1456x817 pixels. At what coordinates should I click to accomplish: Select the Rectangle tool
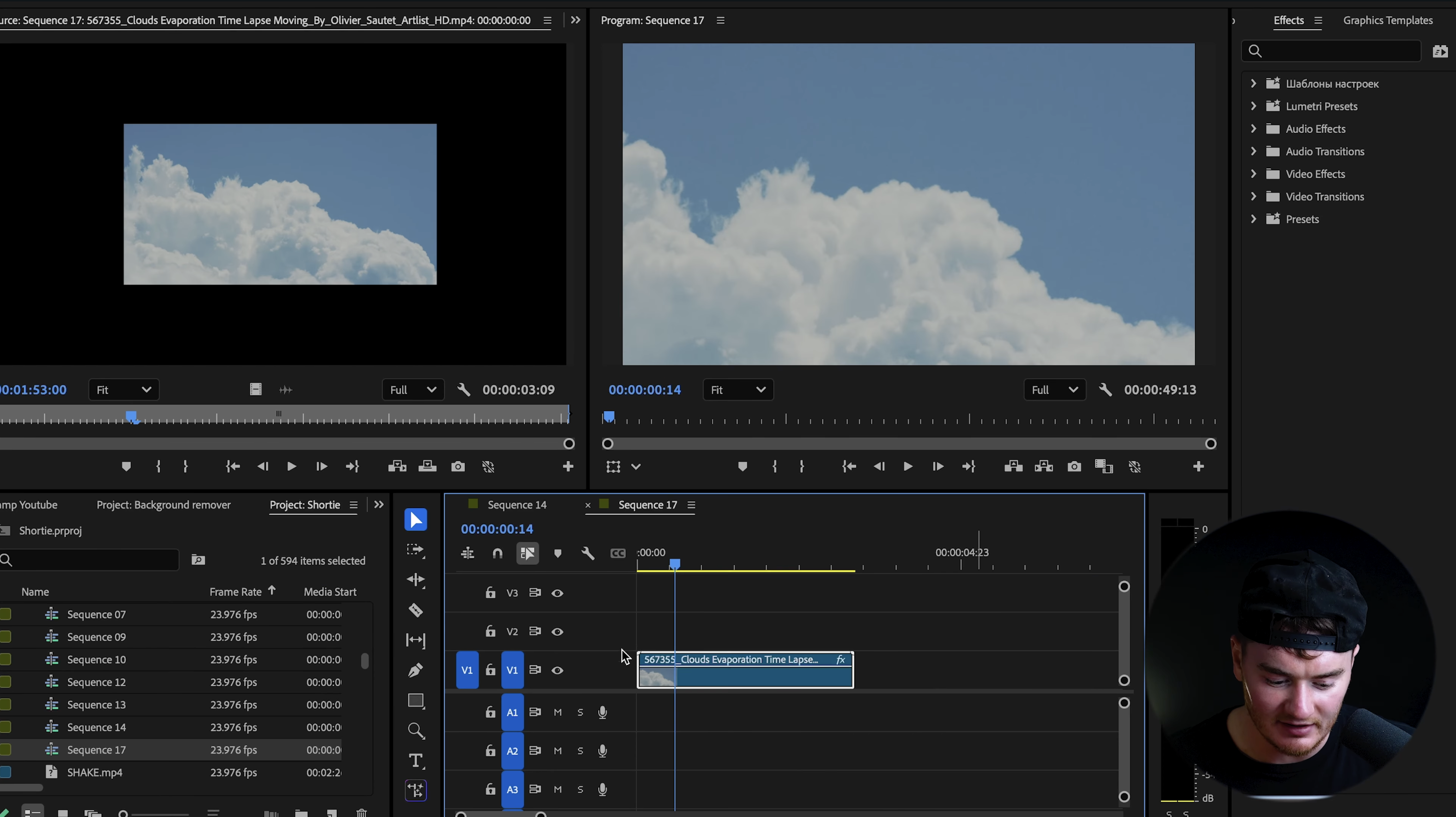(x=416, y=701)
